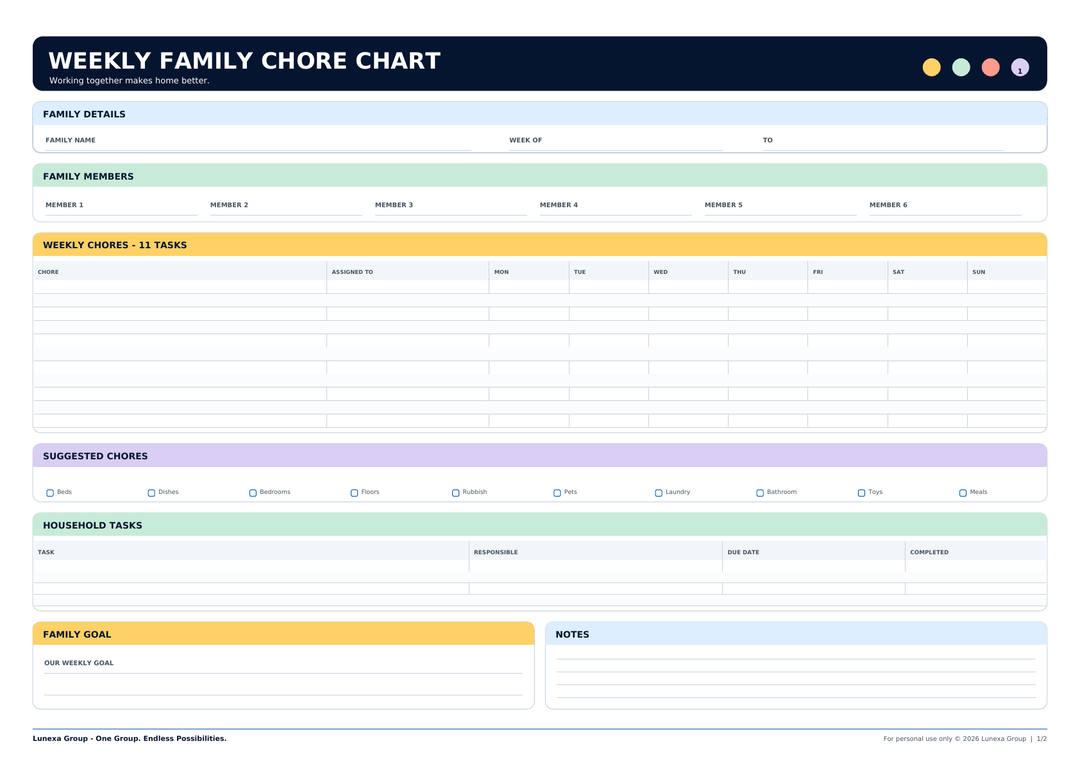Click the 'Working together makes home better' subtitle
1080x764 pixels.
point(129,81)
